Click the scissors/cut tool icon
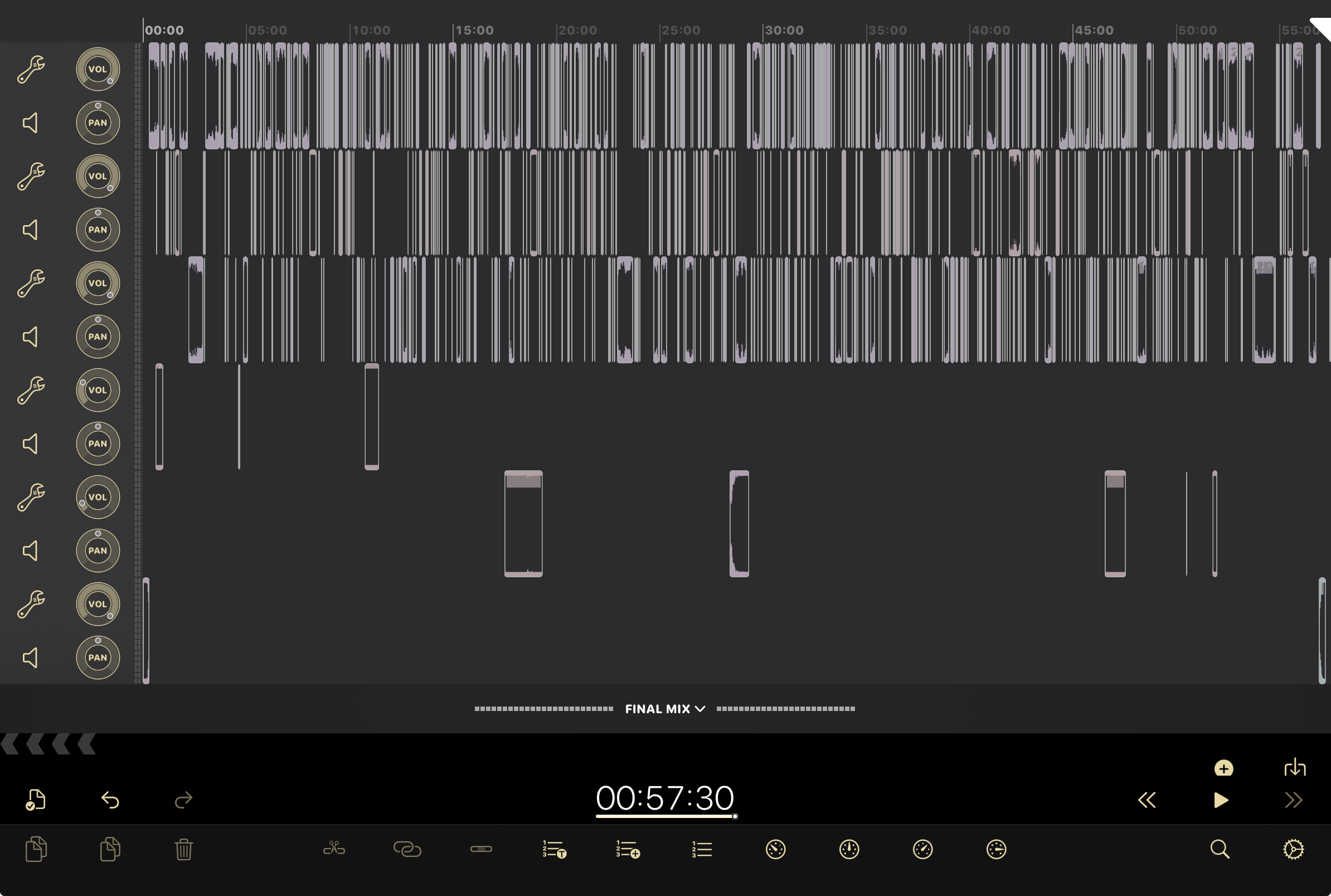Screen dimensions: 1331x896 (334, 849)
